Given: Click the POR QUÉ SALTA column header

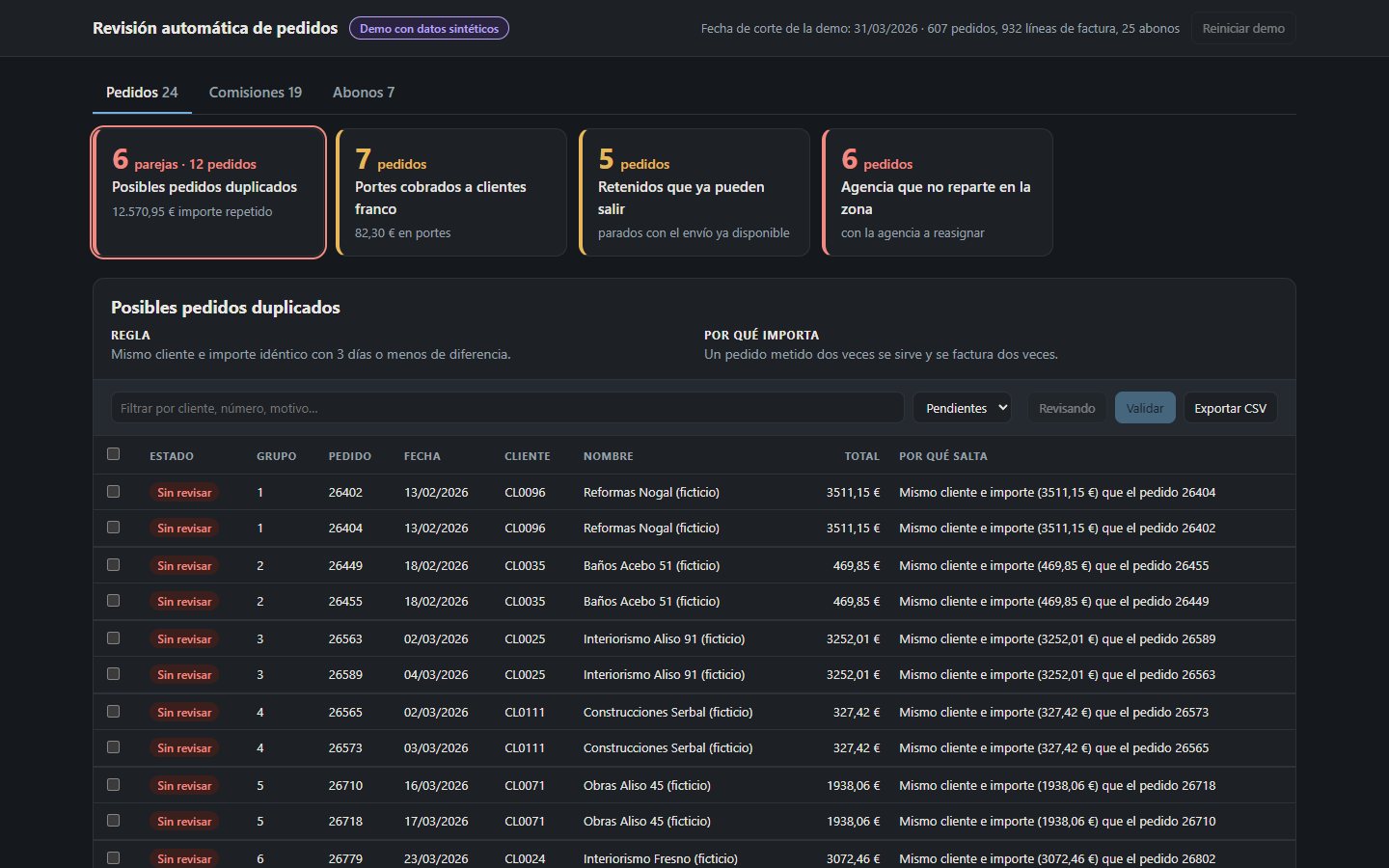Looking at the screenshot, I should pos(943,456).
